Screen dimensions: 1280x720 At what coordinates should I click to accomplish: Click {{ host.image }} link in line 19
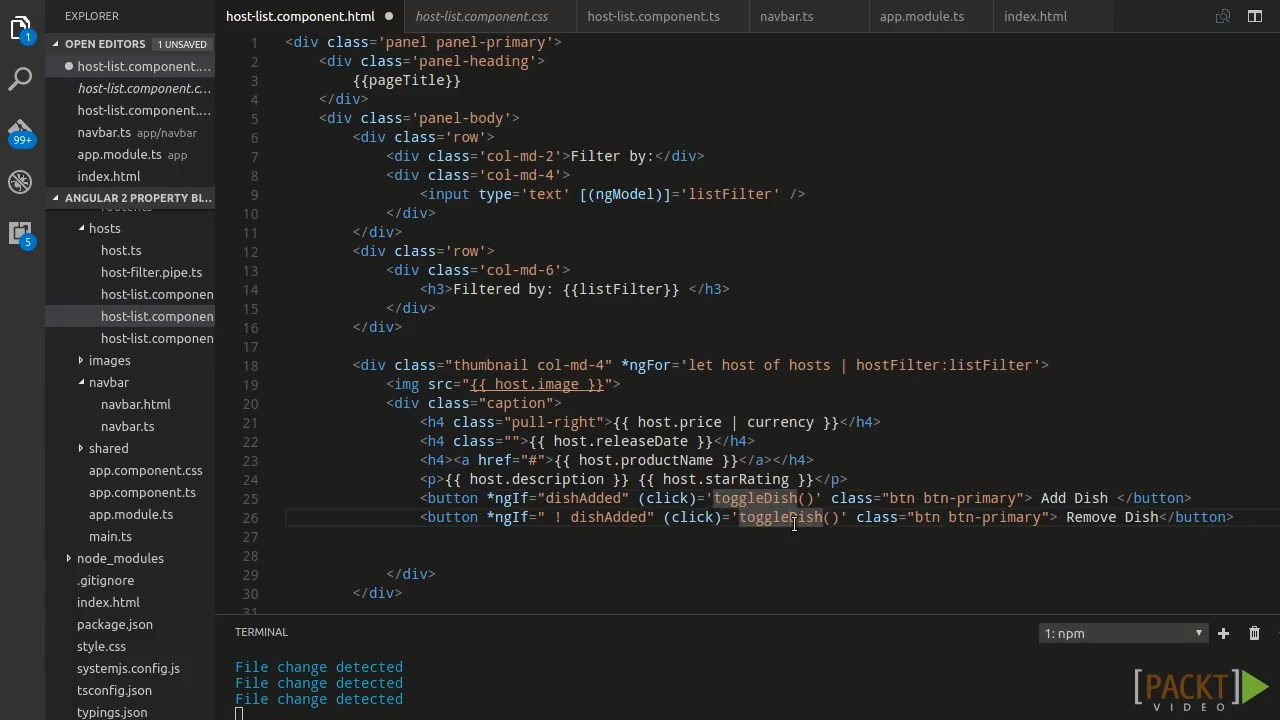click(x=537, y=384)
